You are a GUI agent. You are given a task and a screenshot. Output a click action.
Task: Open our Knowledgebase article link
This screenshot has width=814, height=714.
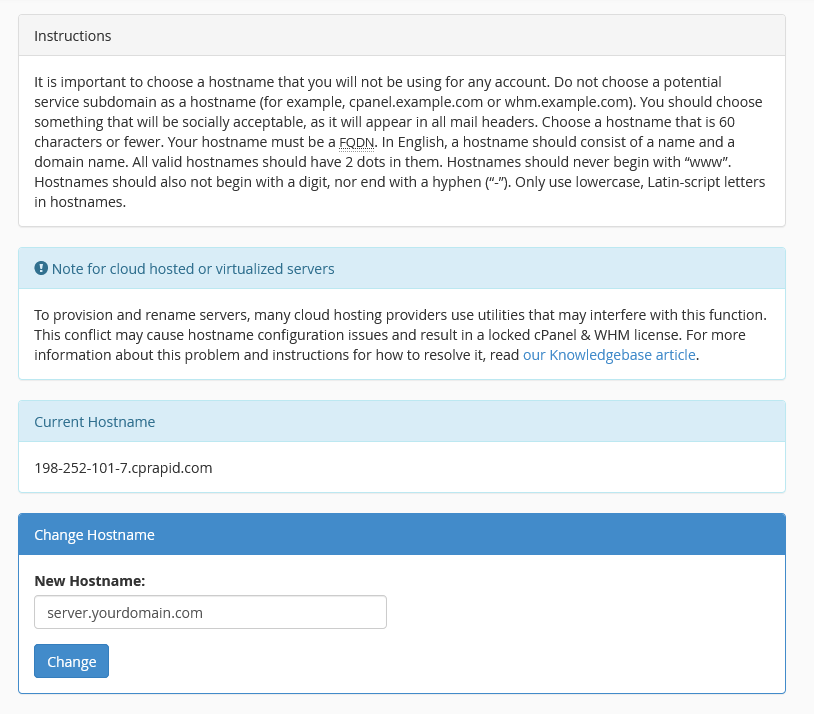609,354
